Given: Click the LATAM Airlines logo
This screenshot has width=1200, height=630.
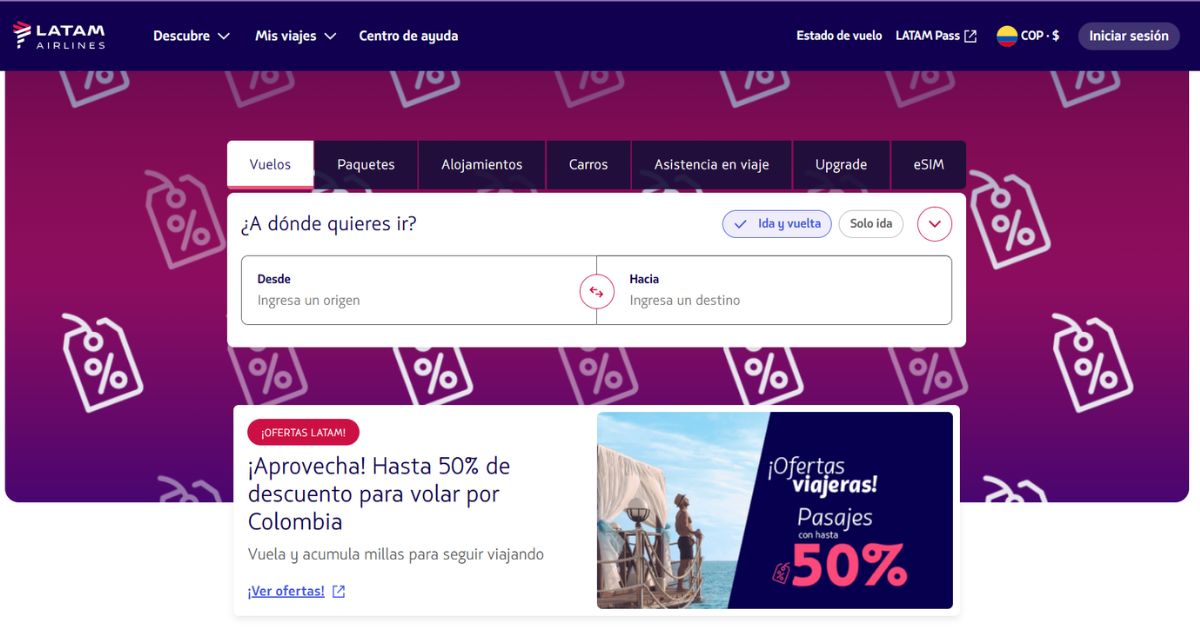Looking at the screenshot, I should [59, 36].
